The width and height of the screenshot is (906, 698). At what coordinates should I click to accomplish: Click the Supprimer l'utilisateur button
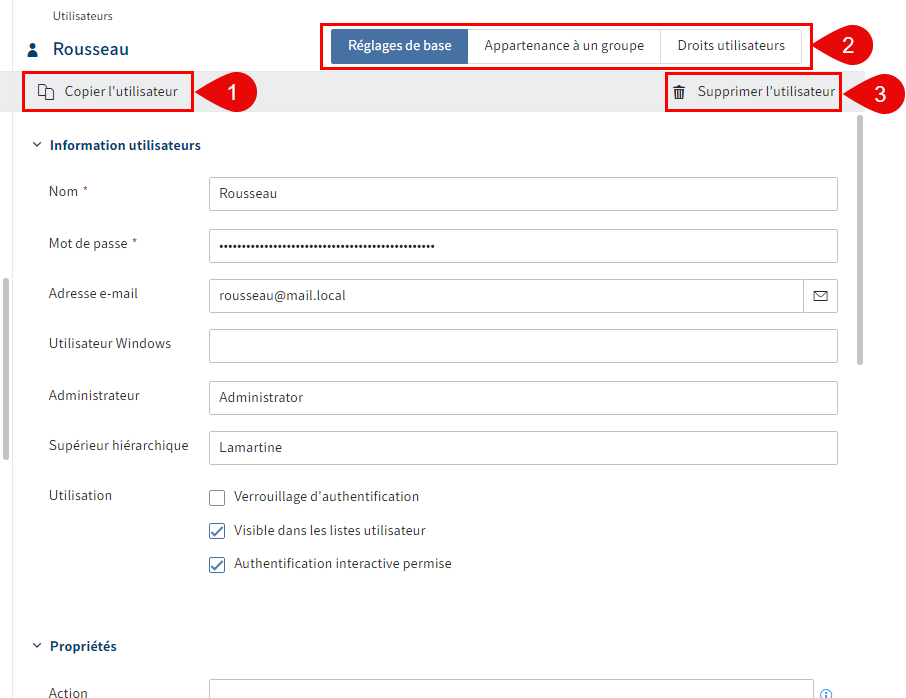click(753, 91)
